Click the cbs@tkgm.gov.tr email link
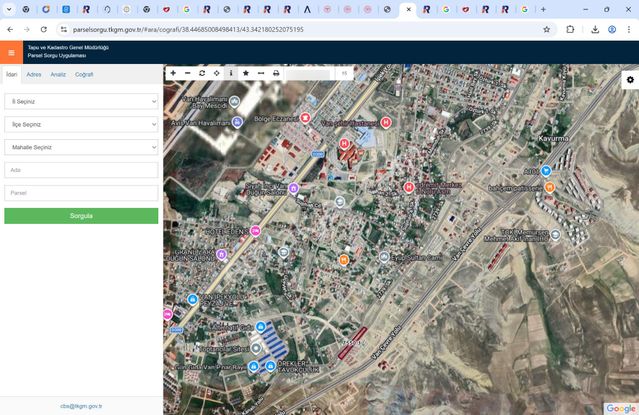 (x=81, y=406)
